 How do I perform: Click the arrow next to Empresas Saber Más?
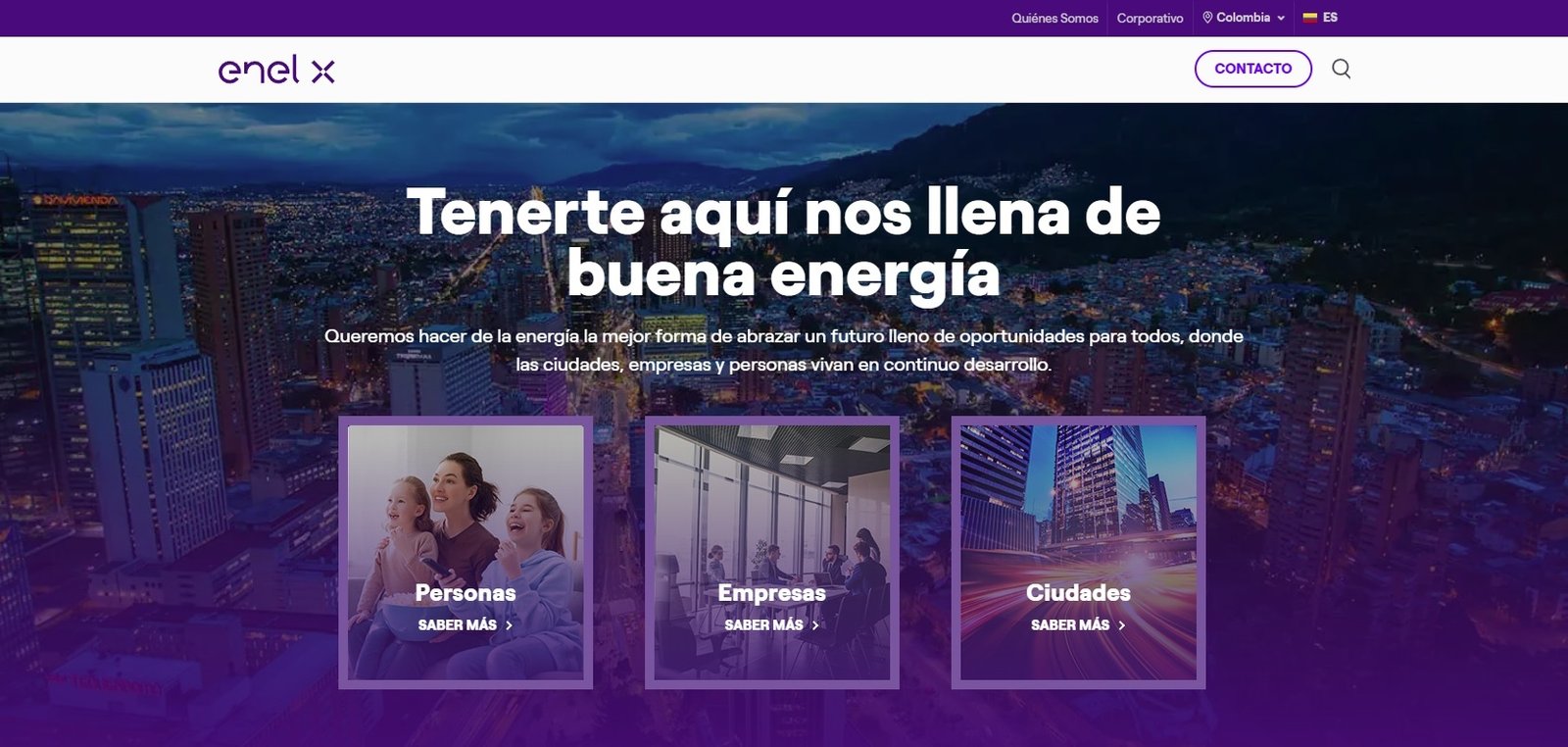pyautogui.click(x=815, y=625)
